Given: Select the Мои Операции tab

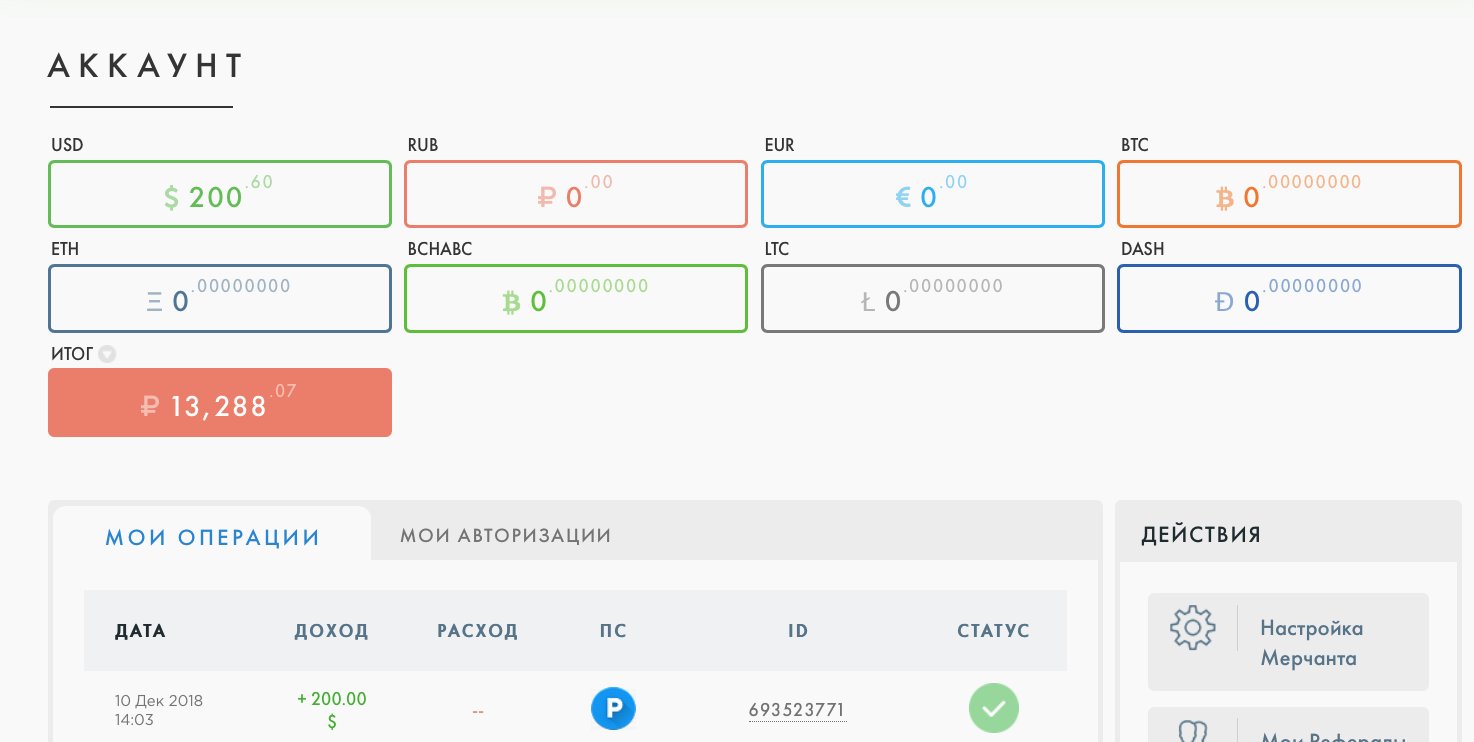Looking at the screenshot, I should coord(213,537).
